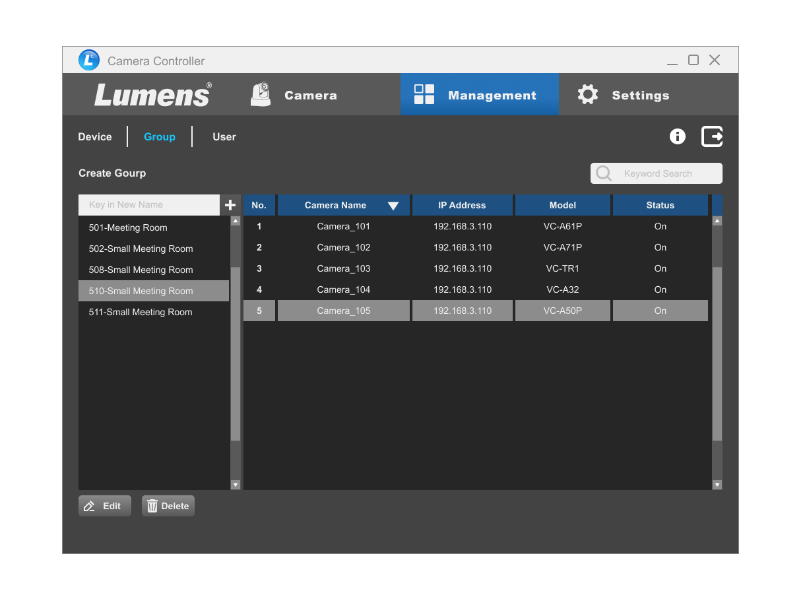Click the magnifier icon in Keyword Search

point(603,173)
